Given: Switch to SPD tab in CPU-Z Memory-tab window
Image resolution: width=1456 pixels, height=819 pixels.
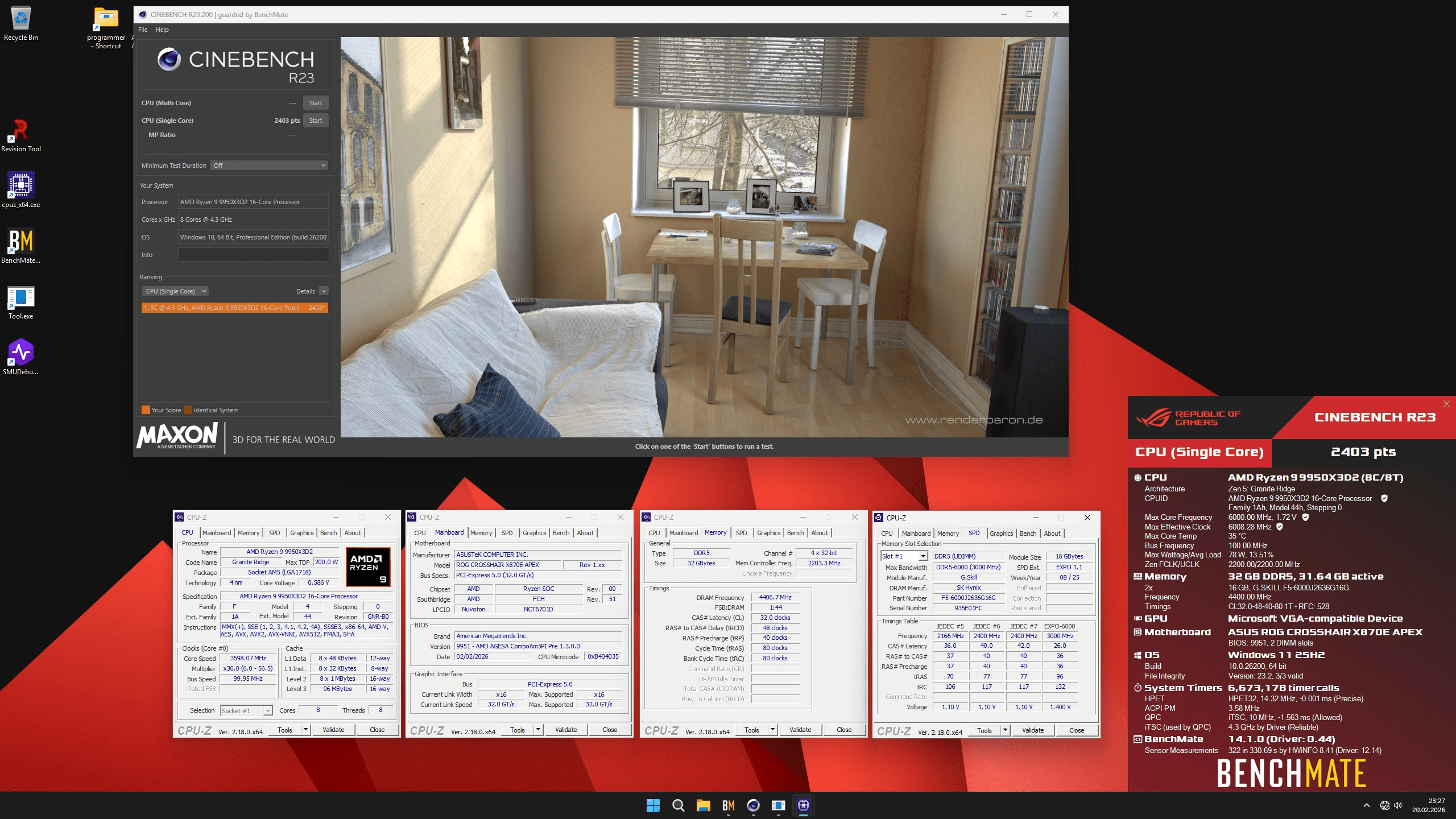Looking at the screenshot, I should 741,533.
